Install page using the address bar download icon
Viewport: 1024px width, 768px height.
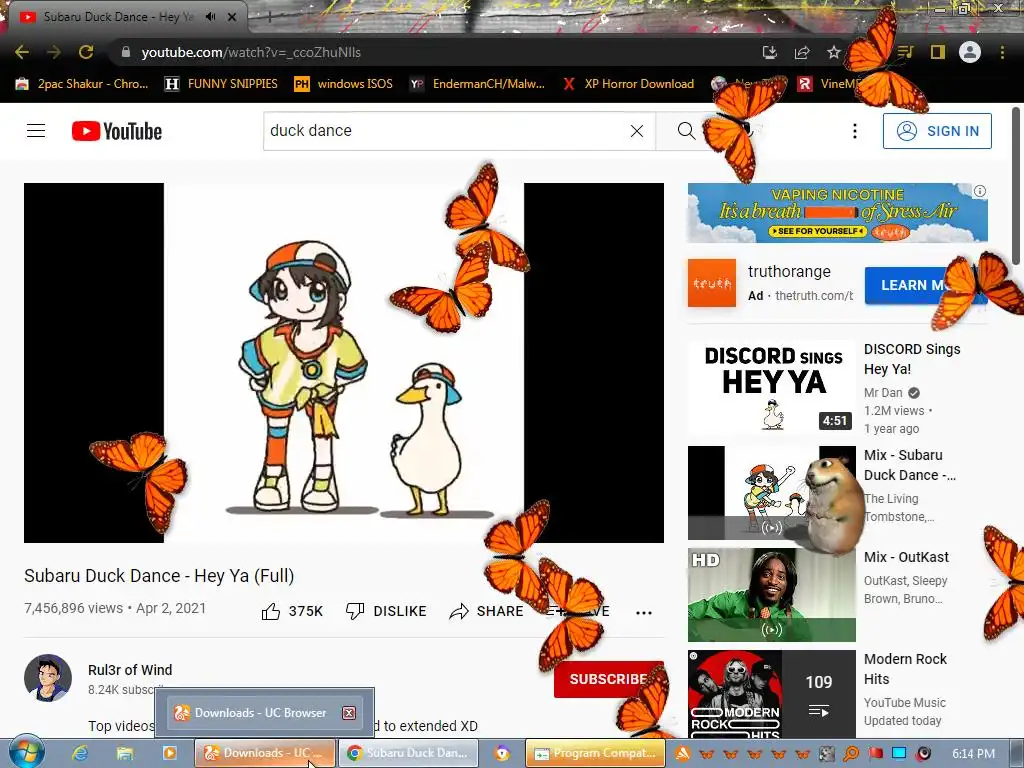769,52
